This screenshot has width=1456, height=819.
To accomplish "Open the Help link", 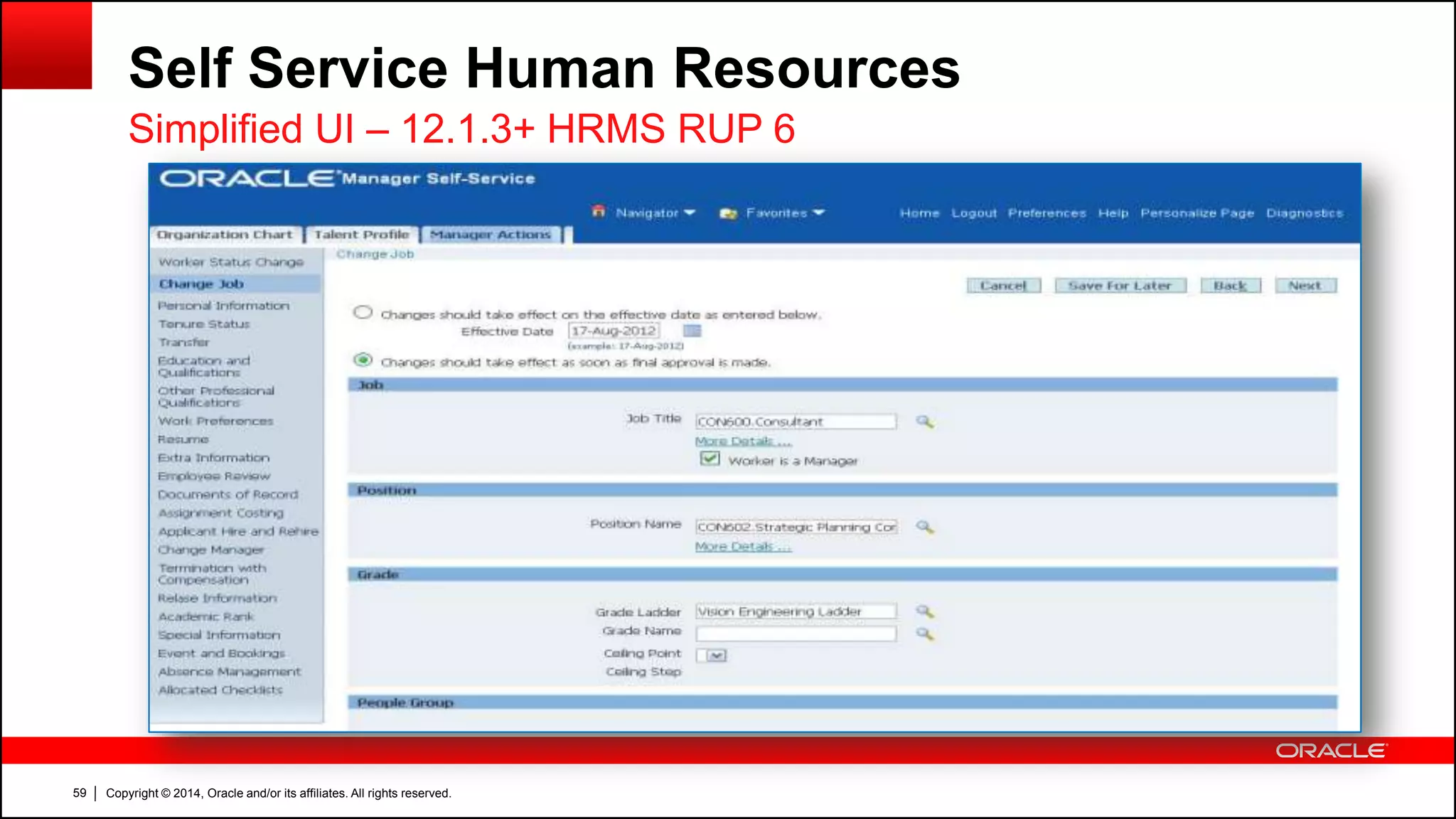I will pos(1113,213).
